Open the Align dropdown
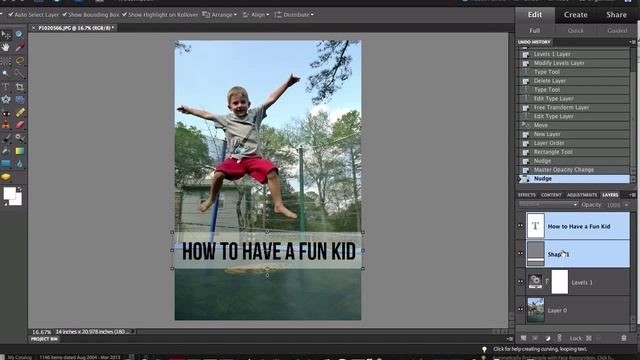The width and height of the screenshot is (640, 360). [256, 15]
